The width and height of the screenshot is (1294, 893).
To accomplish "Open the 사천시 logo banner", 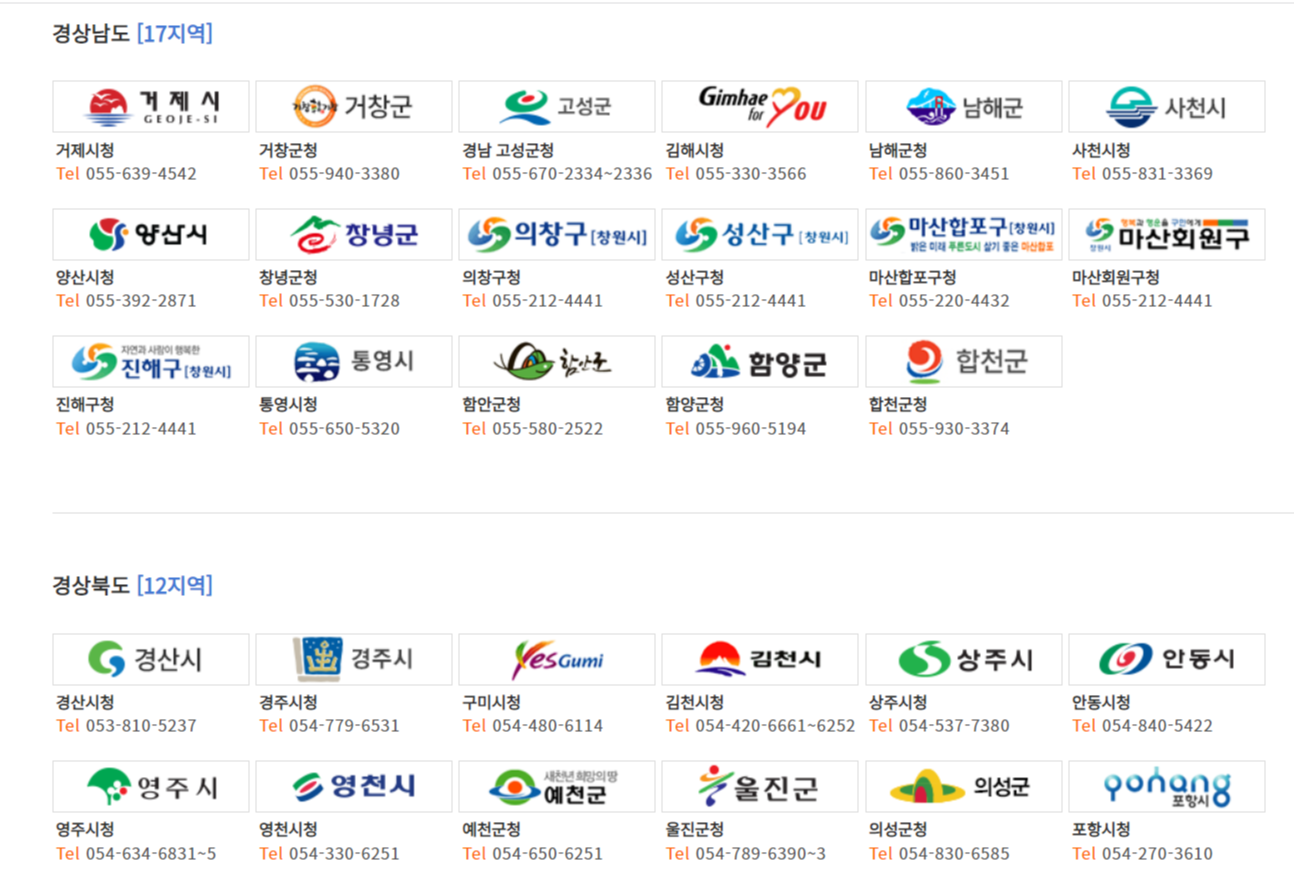I will coord(1167,107).
